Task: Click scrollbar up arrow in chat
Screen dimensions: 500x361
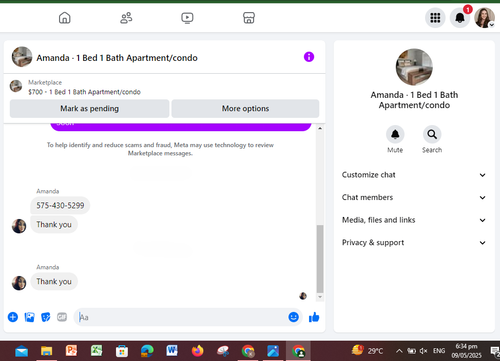Action: click(x=320, y=128)
